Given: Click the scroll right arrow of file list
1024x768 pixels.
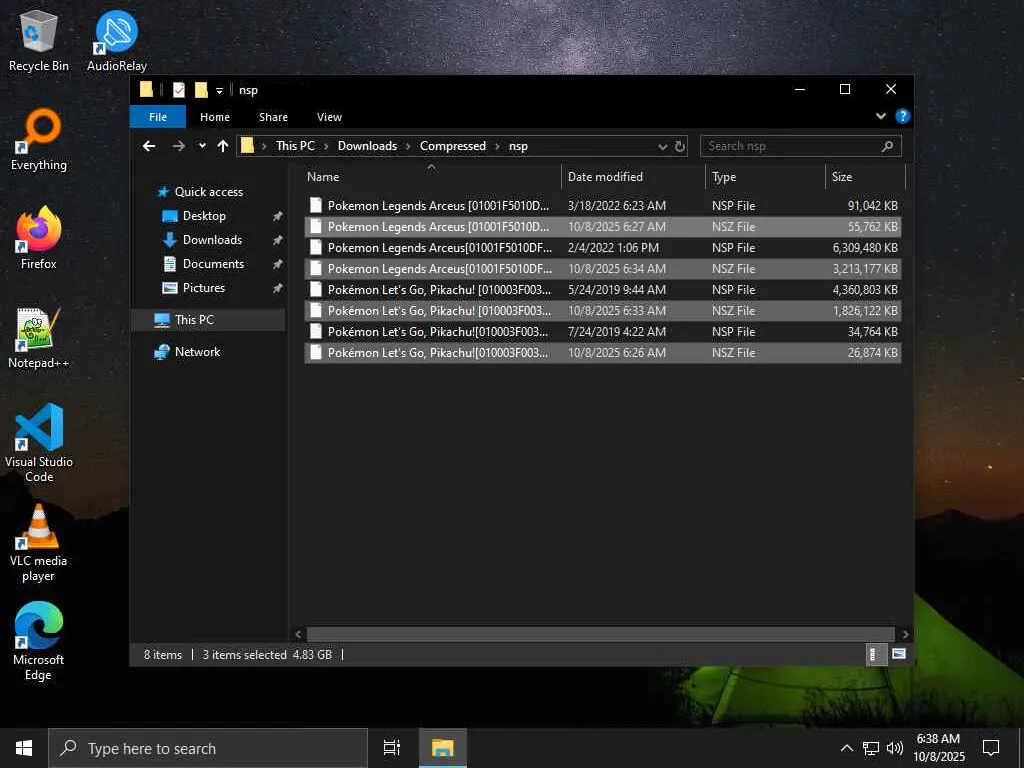Looking at the screenshot, I should 905,634.
